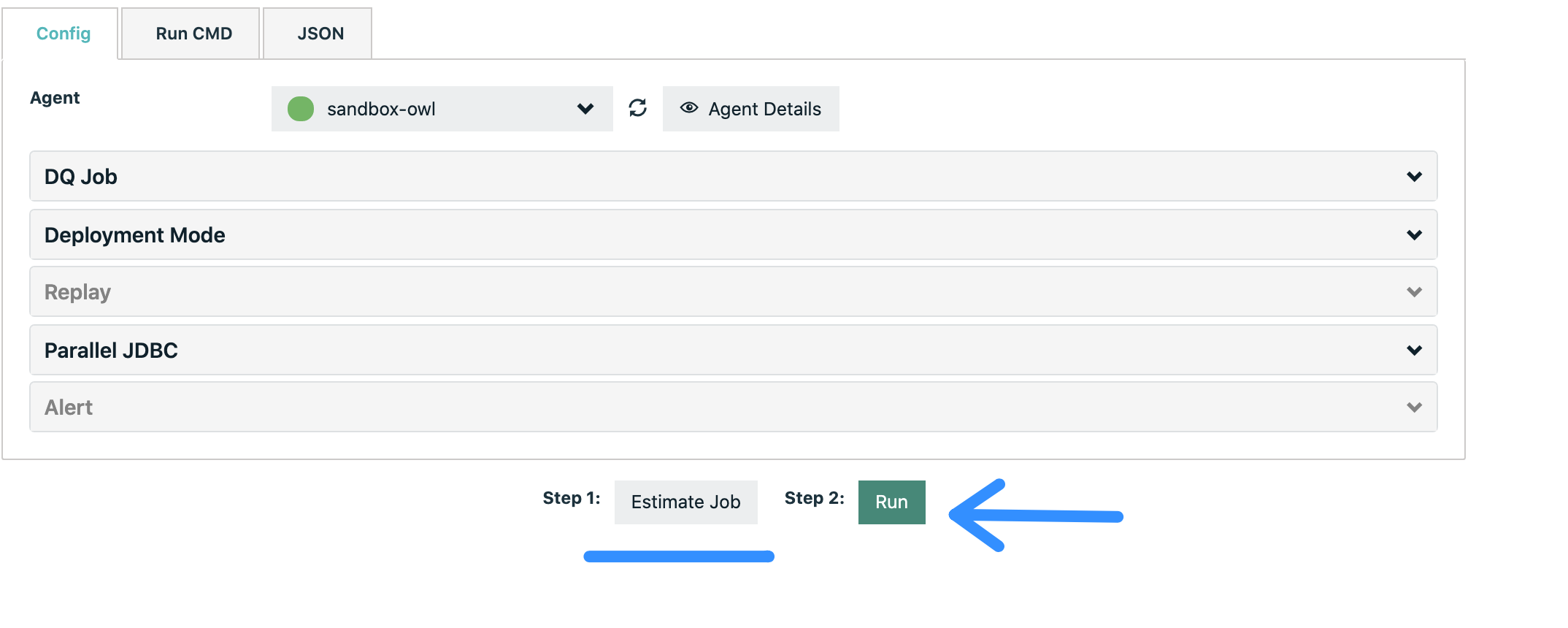Select the Config tab
Screen dimensions: 1568x628
tap(64, 34)
